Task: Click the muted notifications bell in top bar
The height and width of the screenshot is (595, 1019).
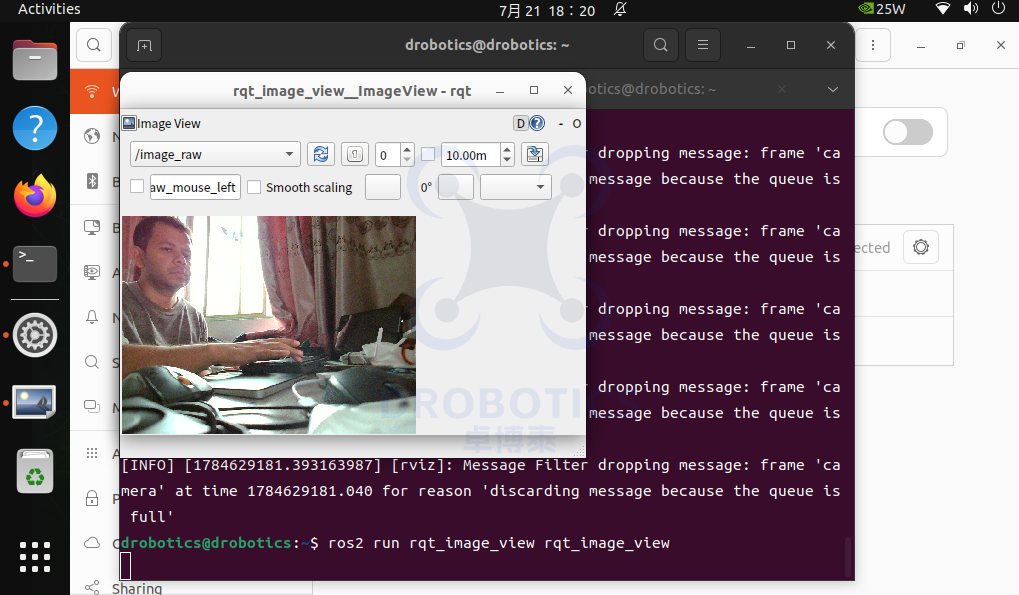Action: pos(621,10)
